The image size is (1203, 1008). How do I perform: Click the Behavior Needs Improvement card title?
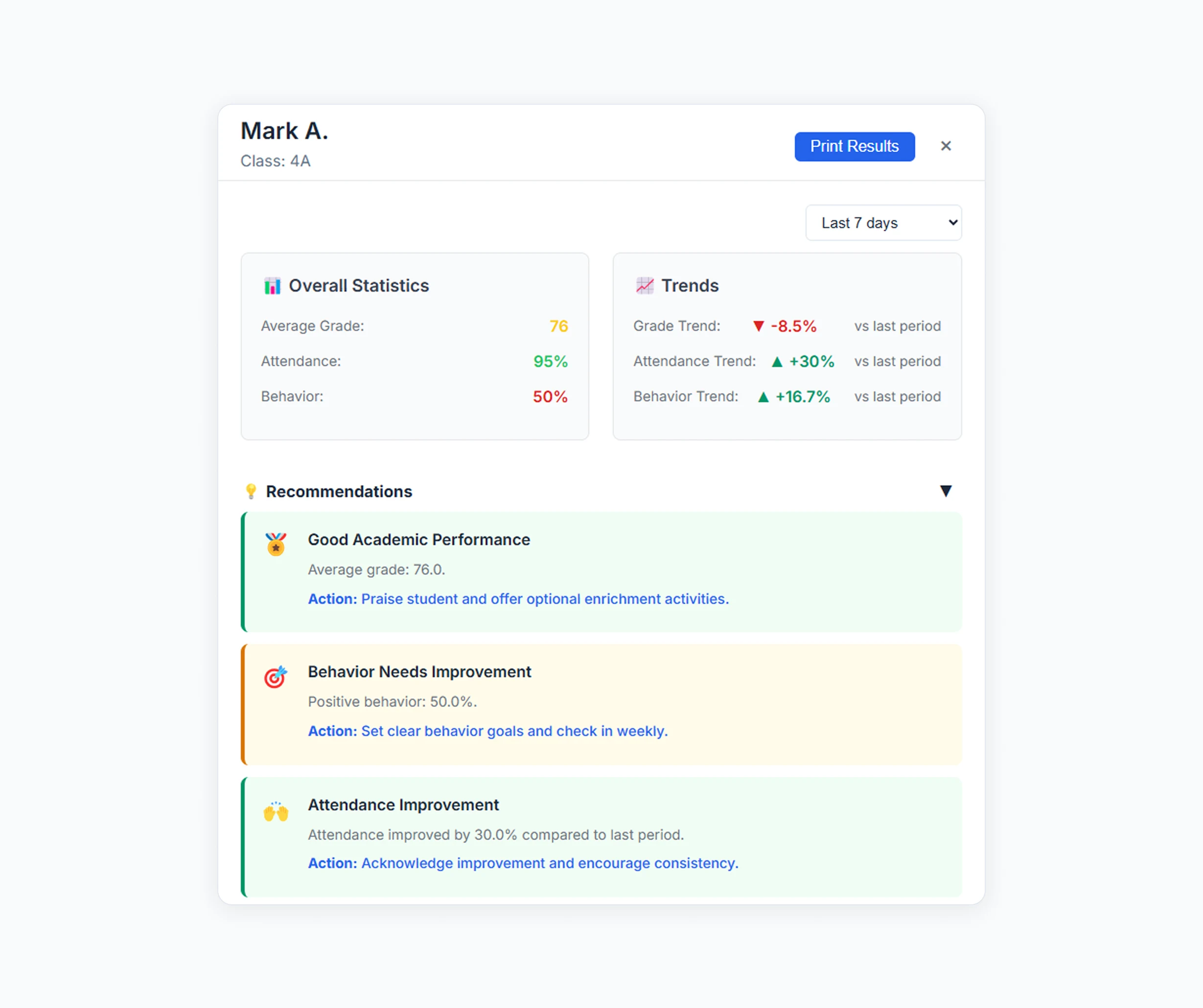[x=419, y=672]
